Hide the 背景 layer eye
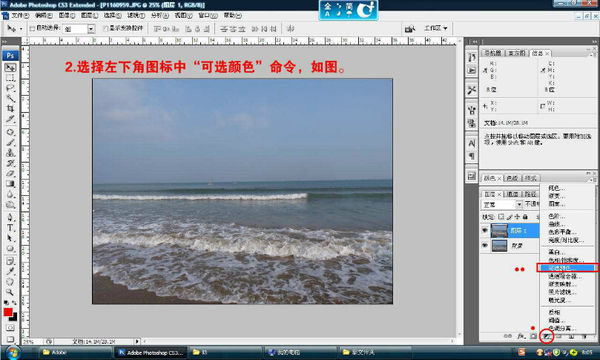 click(485, 245)
